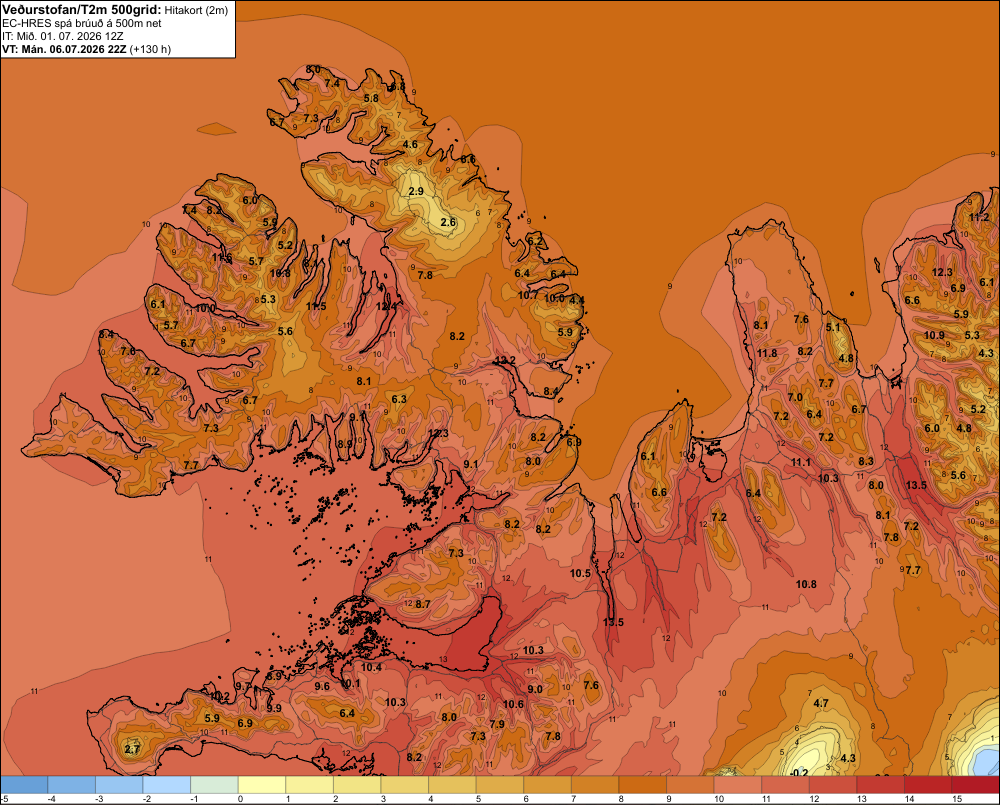Image resolution: width=1000 pixels, height=805 pixels.
Task: Click the 10.9 temperature reading
Action: (x=934, y=336)
